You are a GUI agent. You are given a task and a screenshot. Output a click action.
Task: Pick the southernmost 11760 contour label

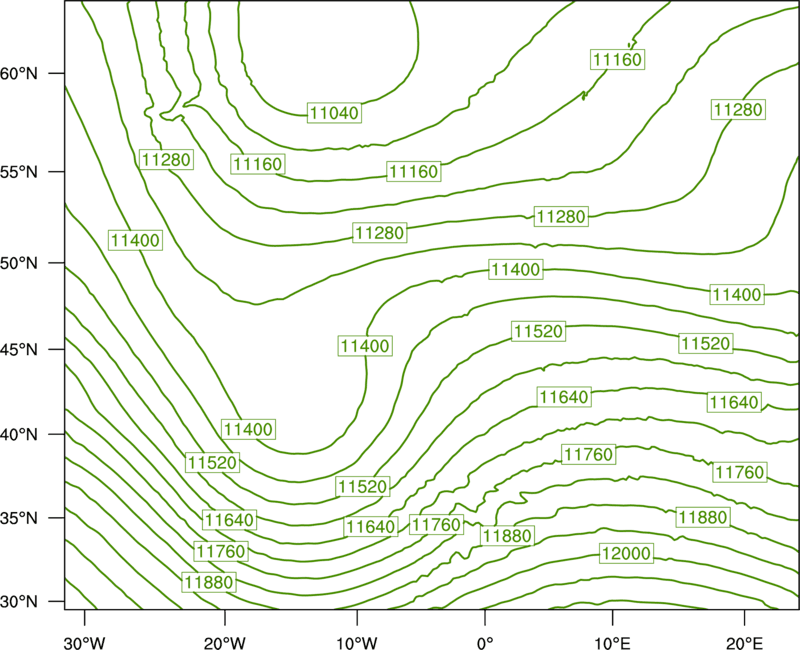[221, 551]
